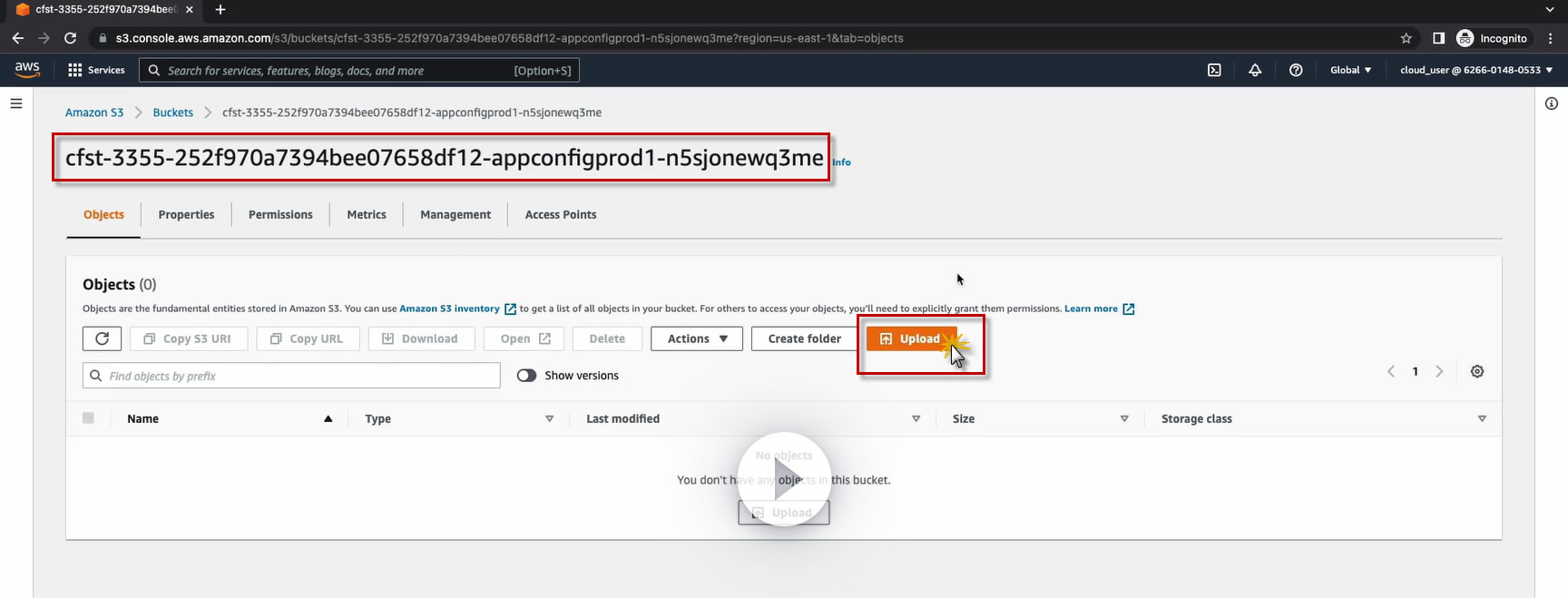
Task: Open the Learn more link
Action: click(x=1099, y=309)
